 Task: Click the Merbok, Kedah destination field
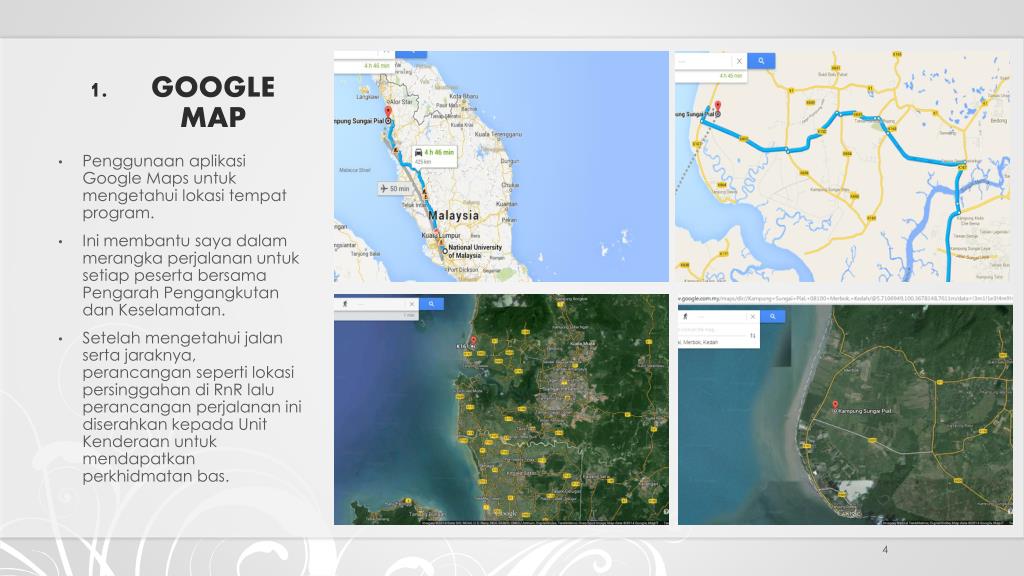coord(712,342)
